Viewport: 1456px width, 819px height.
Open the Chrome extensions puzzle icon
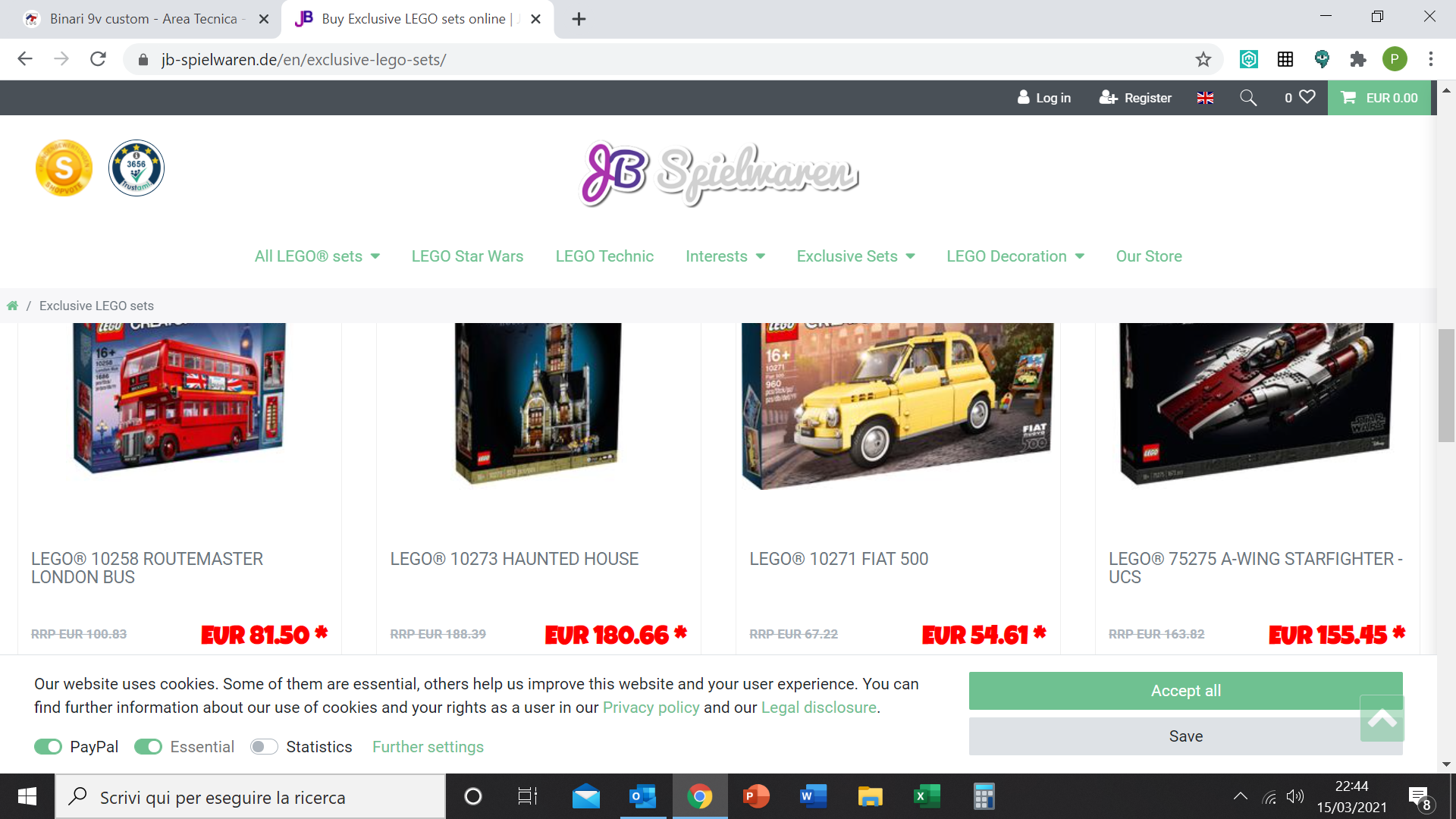pos(1358,59)
